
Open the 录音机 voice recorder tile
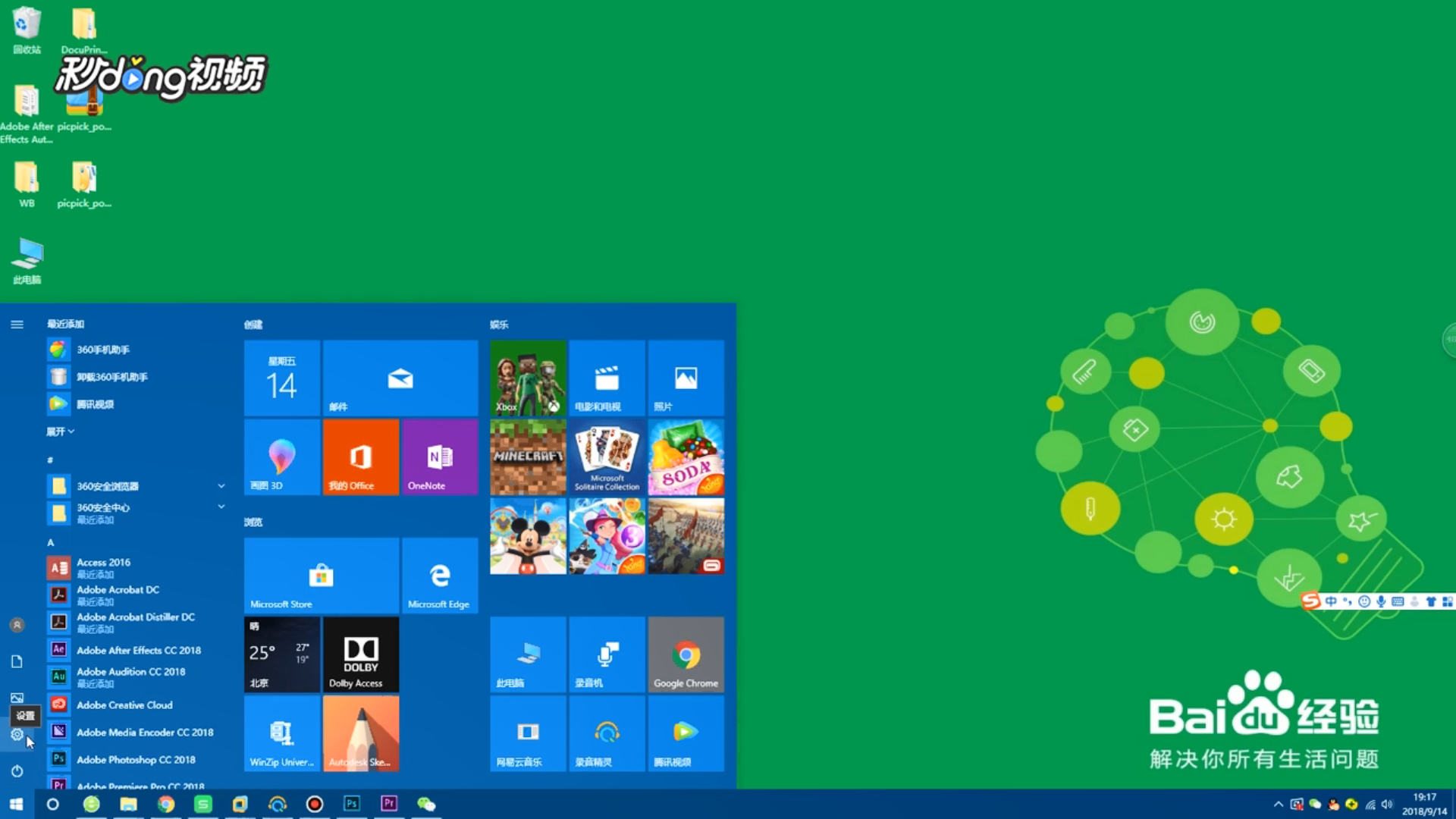click(607, 654)
